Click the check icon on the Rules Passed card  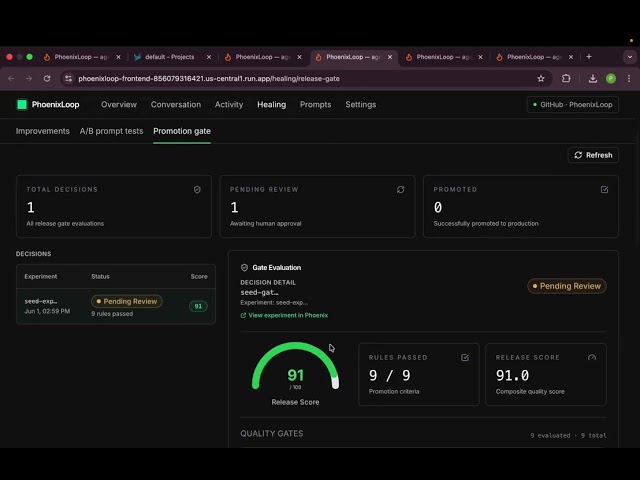coord(465,358)
